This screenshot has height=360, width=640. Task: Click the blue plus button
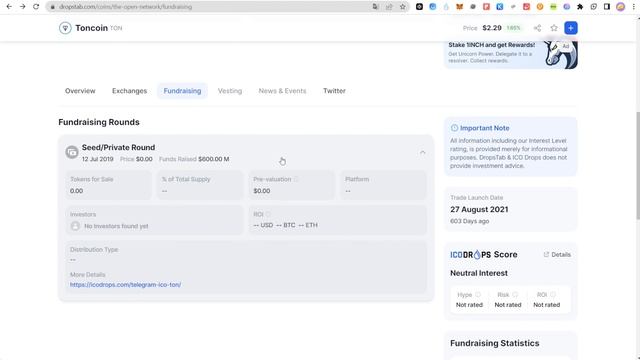tap(571, 28)
